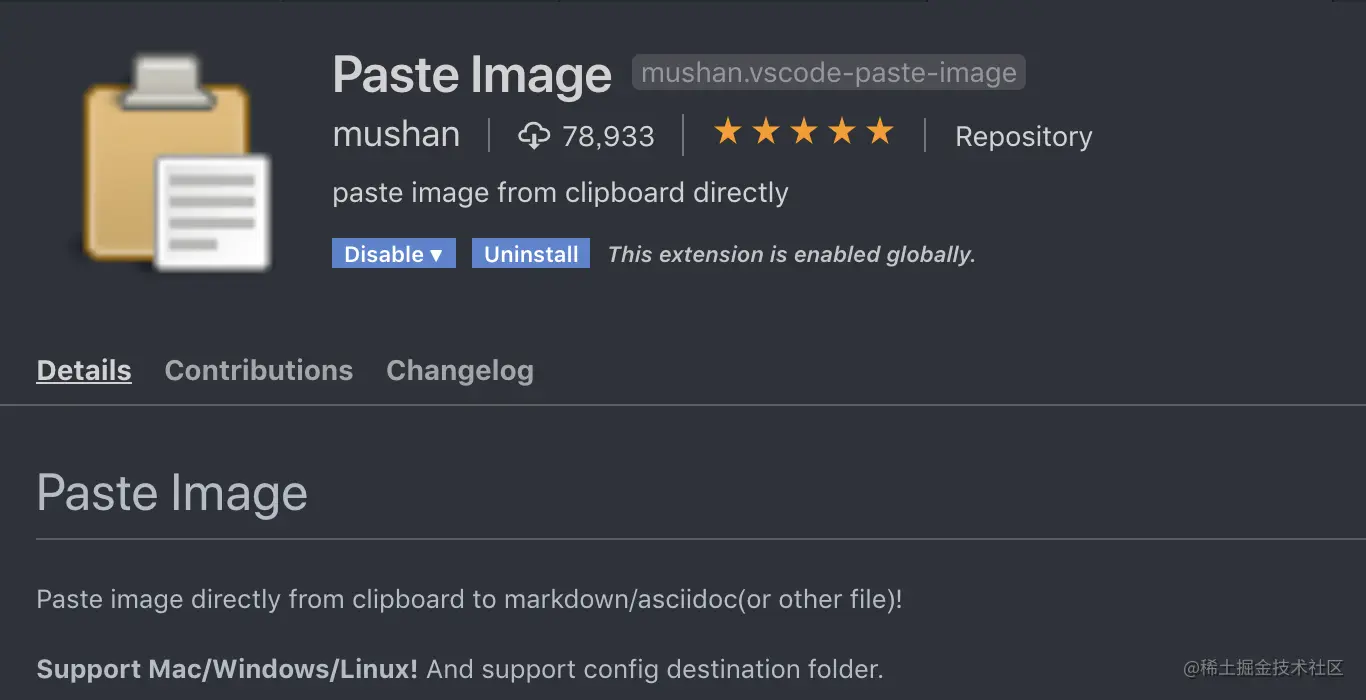This screenshot has height=700, width=1366.
Task: Open the Disable dropdown menu
Action: click(393, 254)
